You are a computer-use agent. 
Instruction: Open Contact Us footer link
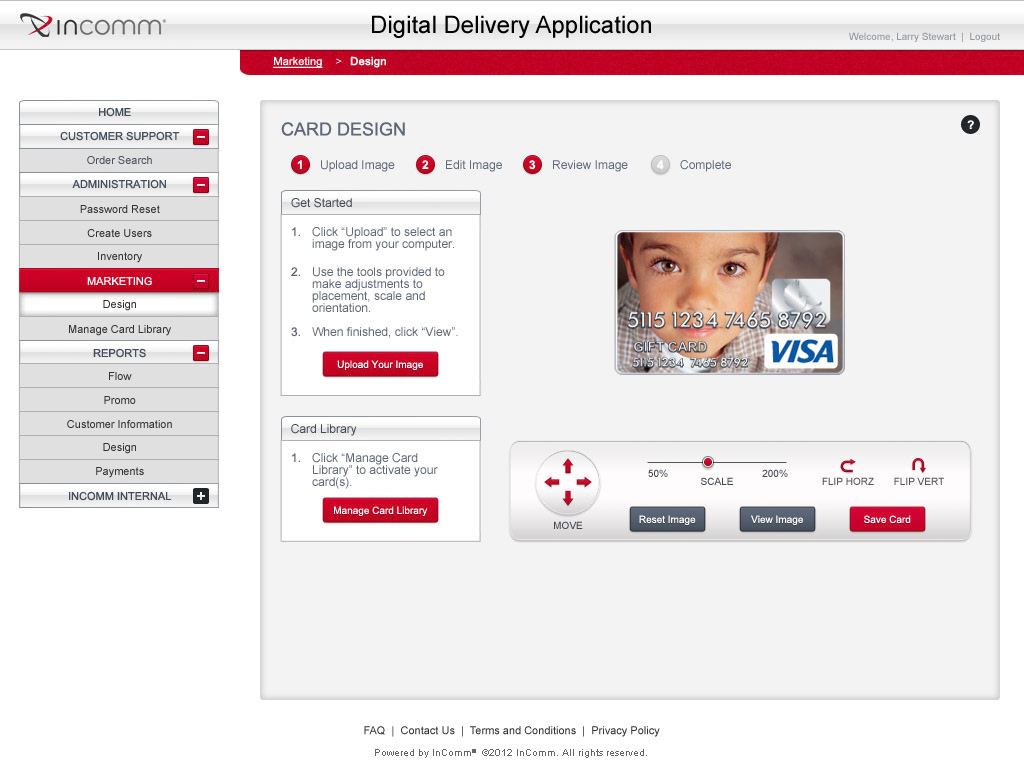[x=427, y=730]
